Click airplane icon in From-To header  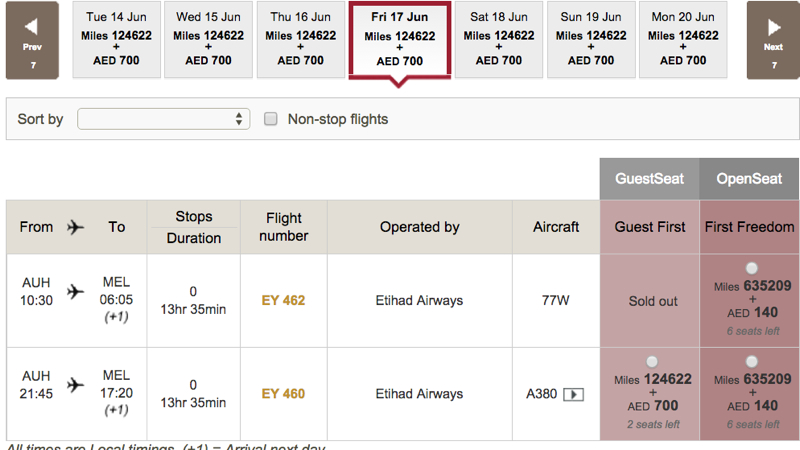coord(76,227)
